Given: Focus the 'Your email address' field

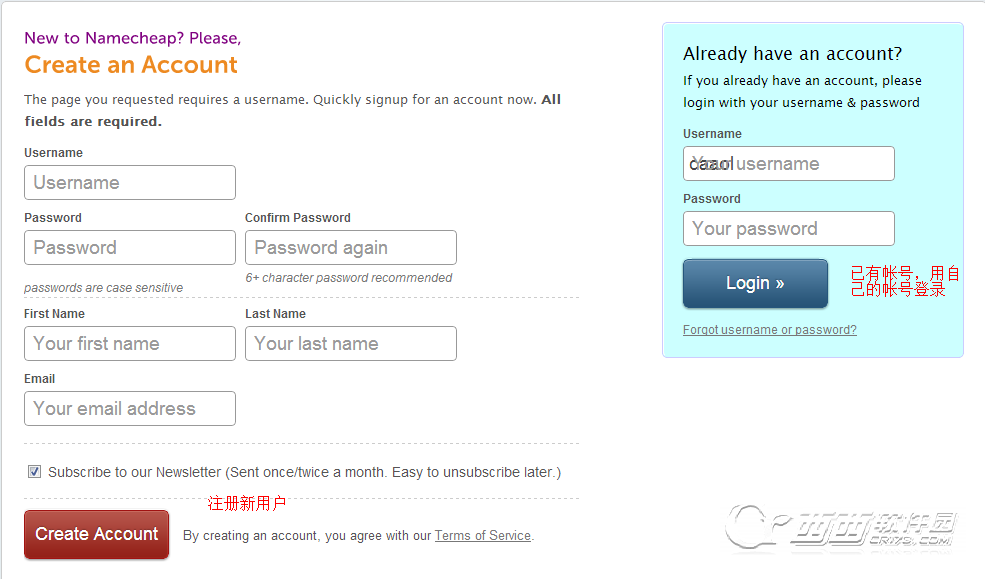Looking at the screenshot, I should (x=130, y=409).
